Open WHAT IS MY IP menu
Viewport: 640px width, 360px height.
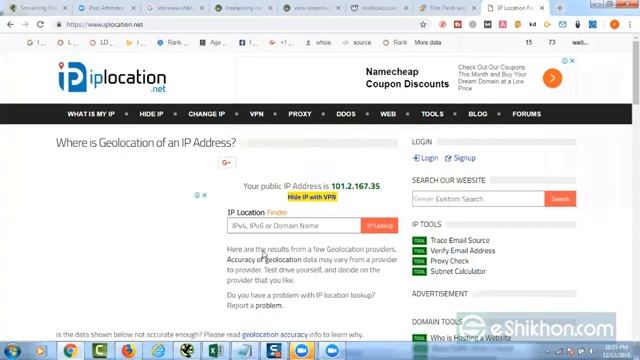[91, 114]
